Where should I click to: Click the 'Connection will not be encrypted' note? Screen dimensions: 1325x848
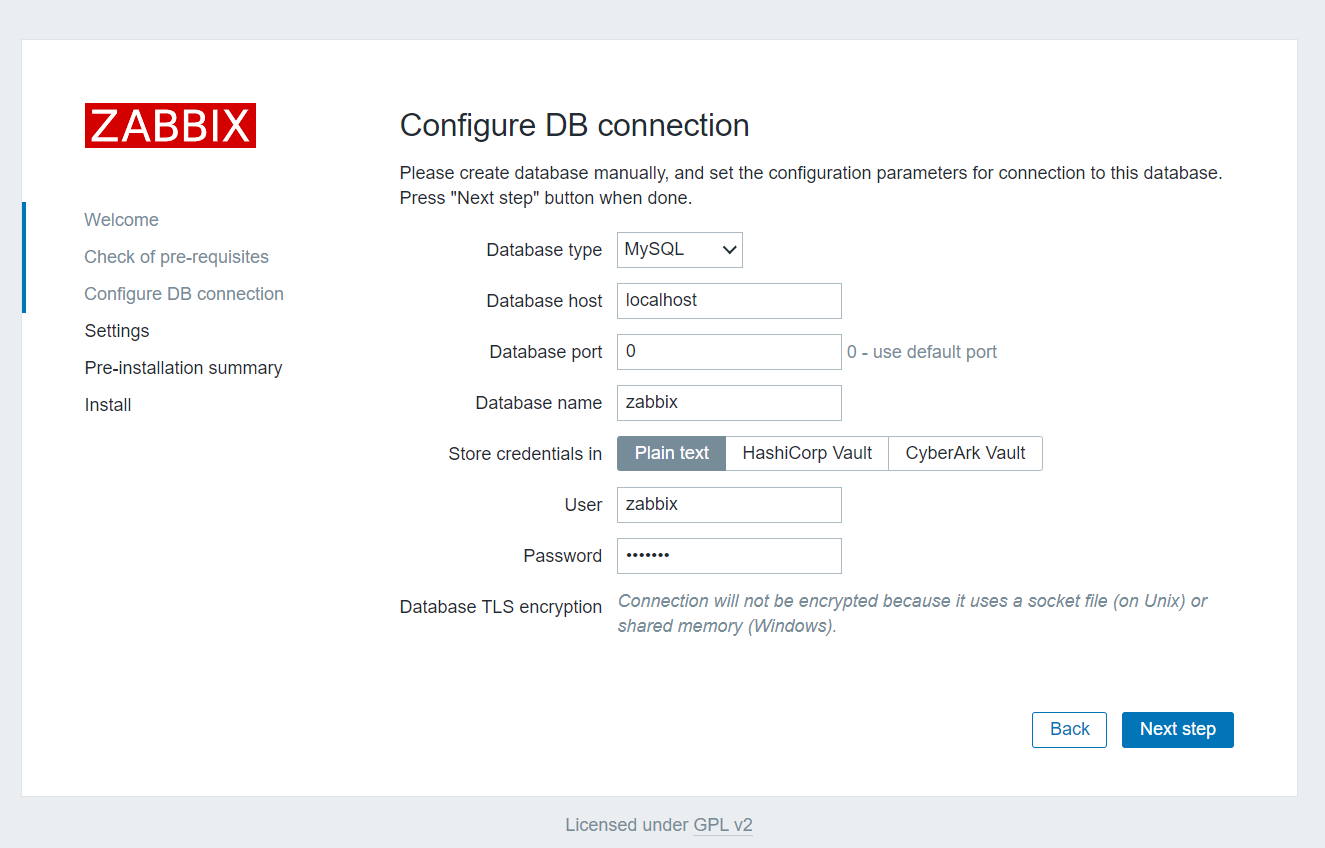pyautogui.click(x=913, y=614)
